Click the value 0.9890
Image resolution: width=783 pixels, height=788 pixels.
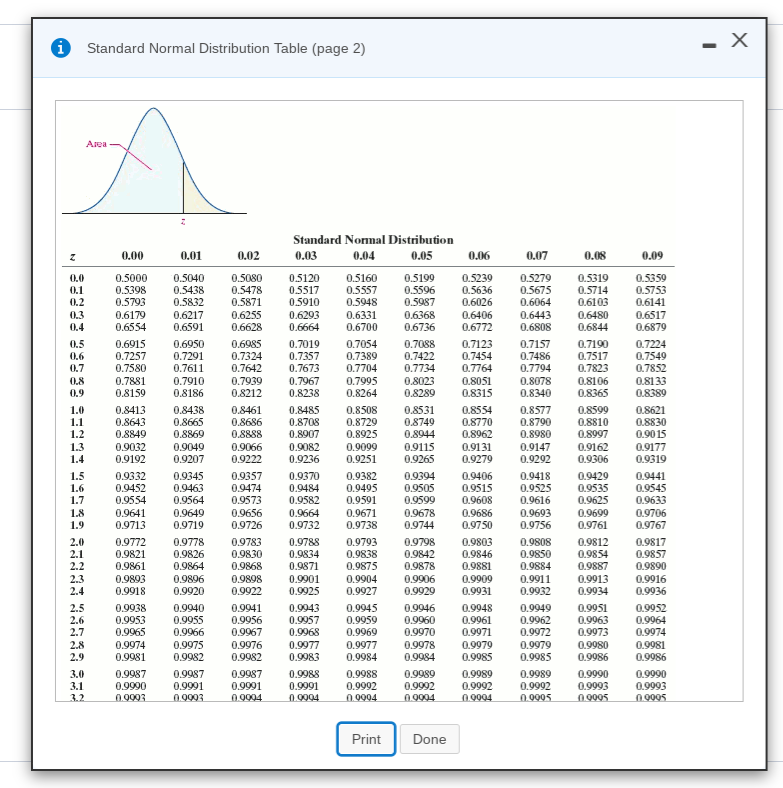coord(651,566)
